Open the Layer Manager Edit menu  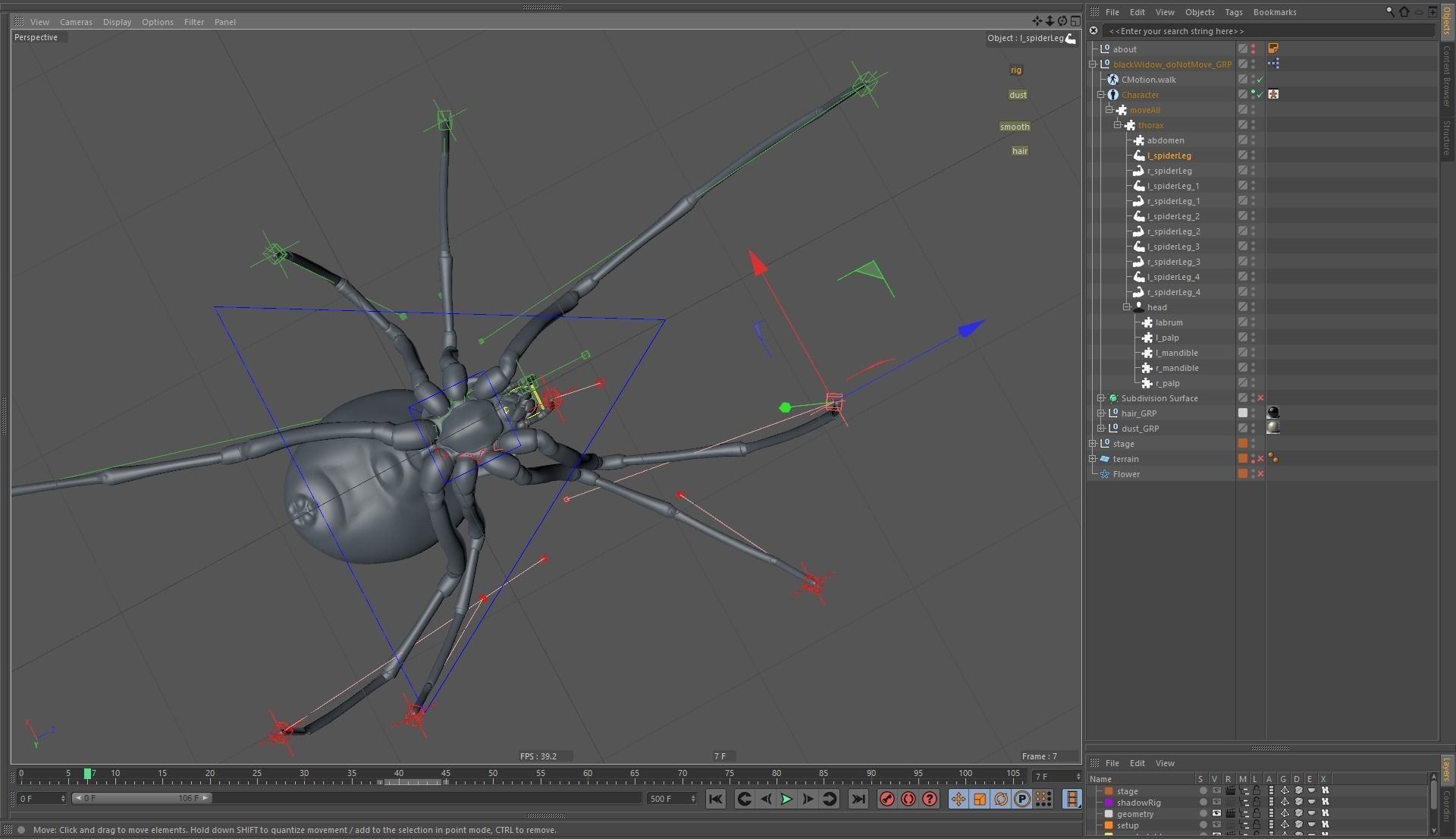(x=1137, y=763)
